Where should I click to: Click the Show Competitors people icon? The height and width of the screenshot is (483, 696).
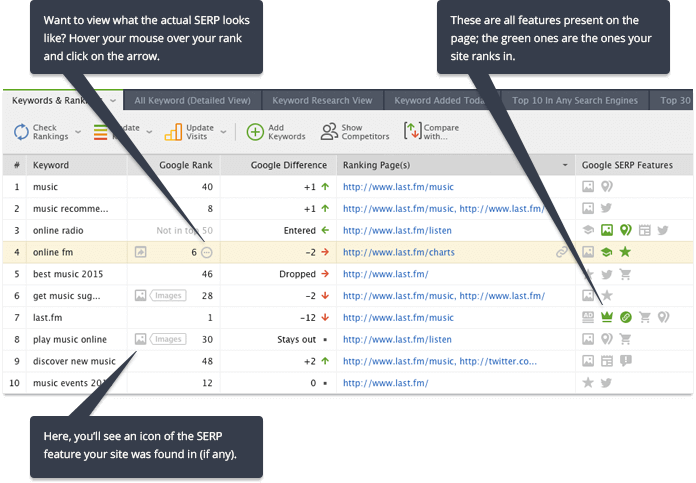point(329,132)
